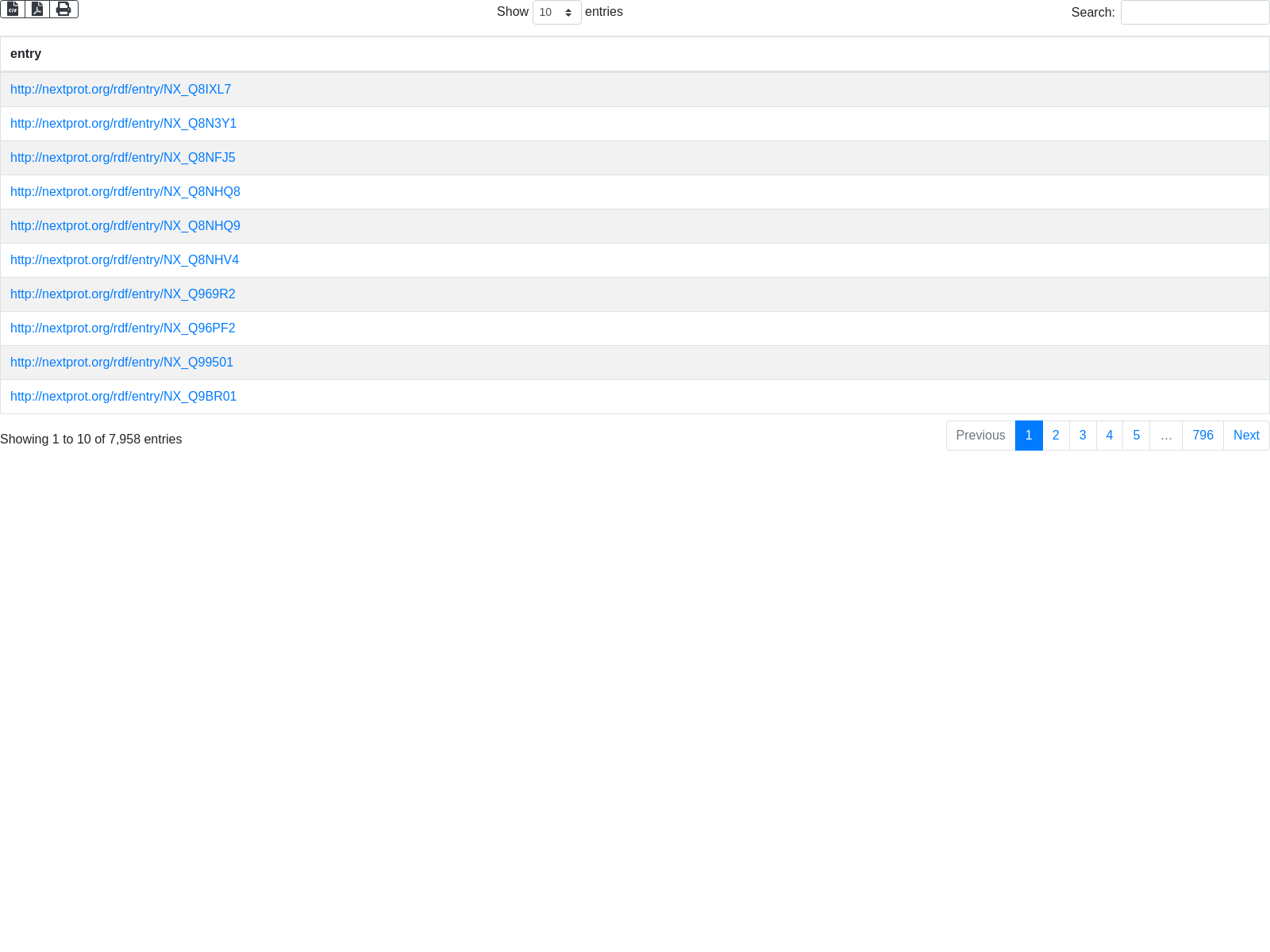Open the Show entries count dropdown
1270x952 pixels.
point(556,12)
